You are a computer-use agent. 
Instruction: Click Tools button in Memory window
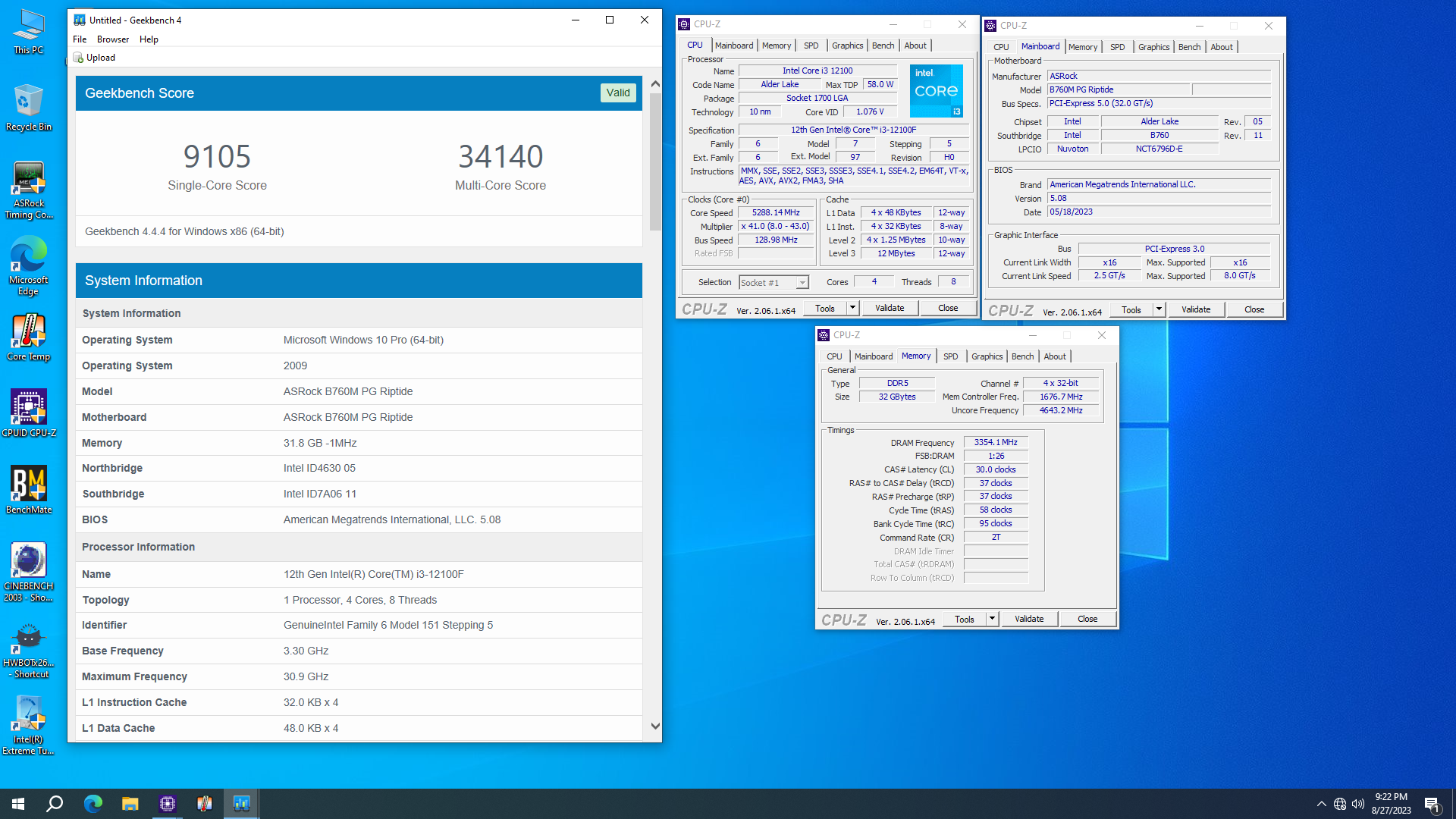(x=965, y=619)
